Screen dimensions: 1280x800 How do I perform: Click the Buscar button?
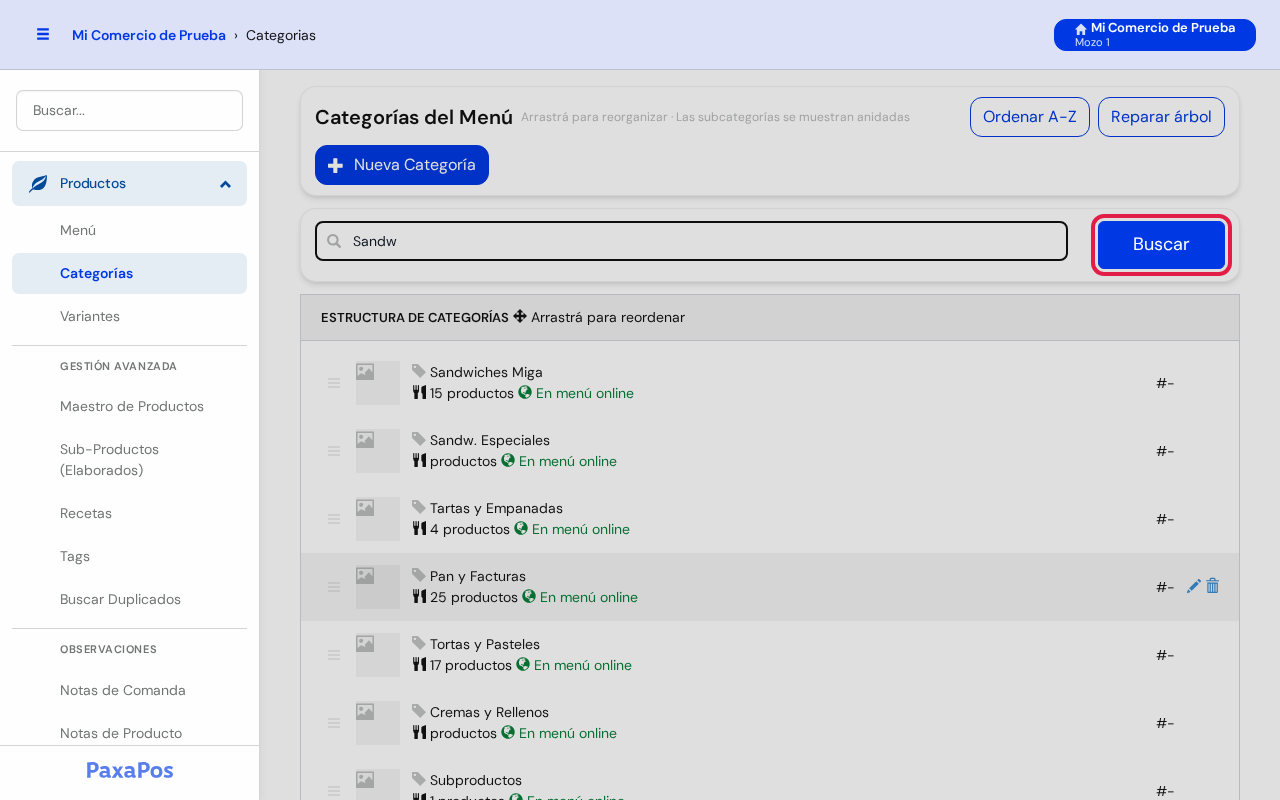click(1161, 244)
